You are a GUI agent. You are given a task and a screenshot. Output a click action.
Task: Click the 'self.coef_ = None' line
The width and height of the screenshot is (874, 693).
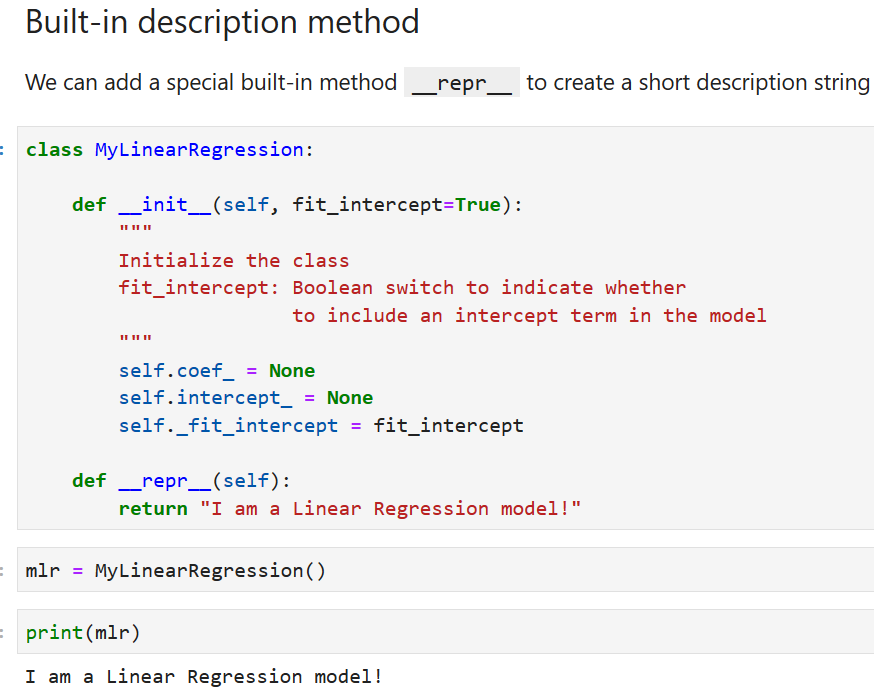click(x=217, y=371)
